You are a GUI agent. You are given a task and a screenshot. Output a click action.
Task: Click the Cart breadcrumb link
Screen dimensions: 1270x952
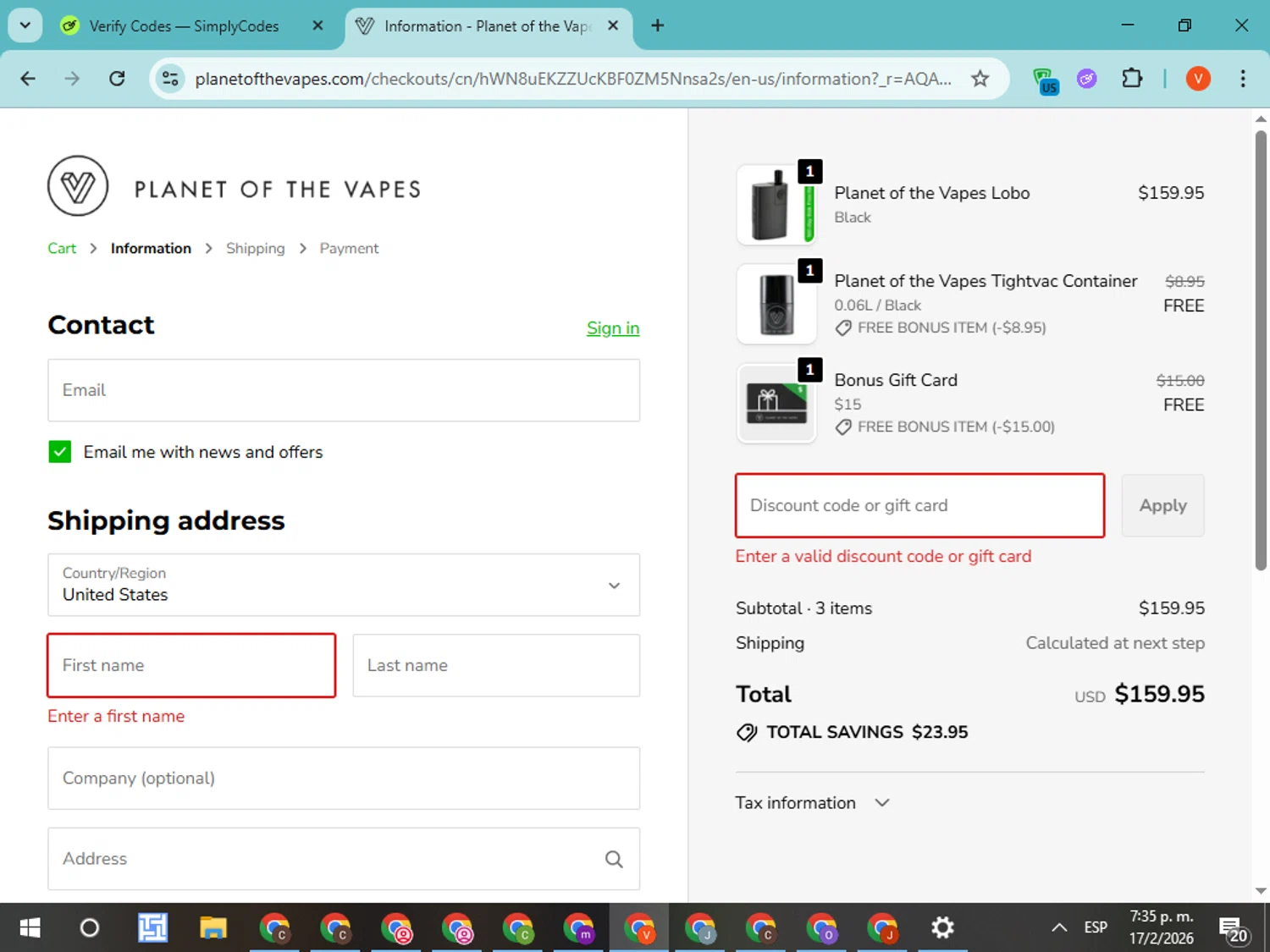click(62, 248)
